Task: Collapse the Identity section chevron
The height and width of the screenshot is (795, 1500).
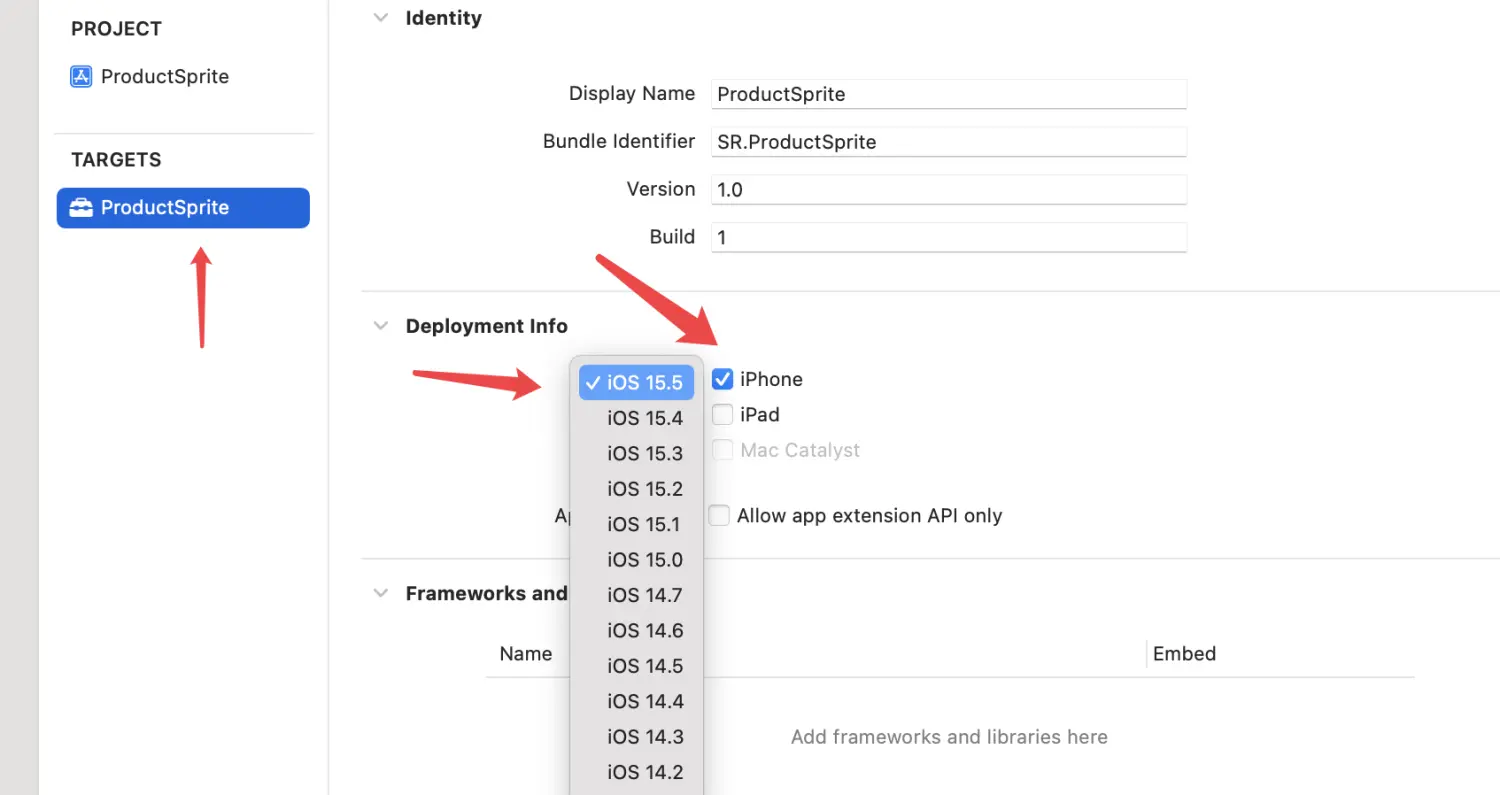Action: (x=380, y=18)
